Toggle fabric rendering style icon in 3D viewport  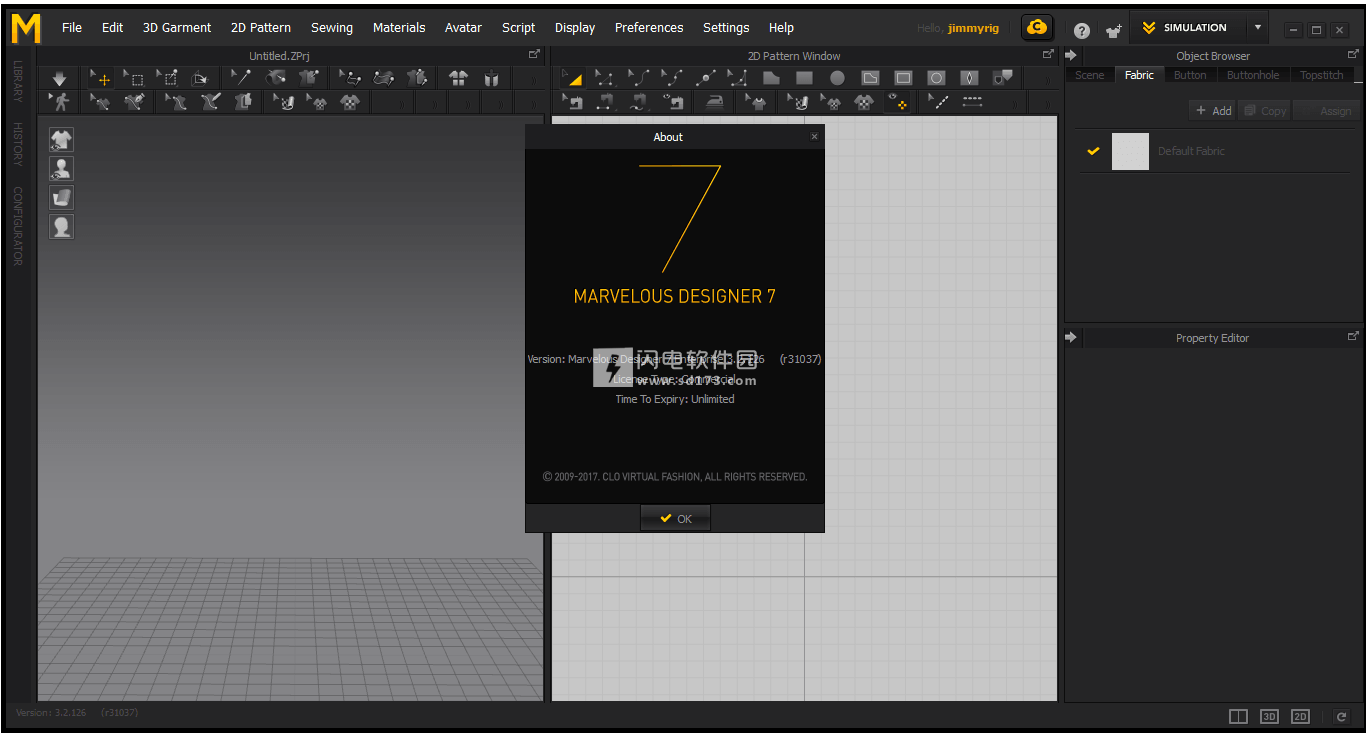click(x=61, y=198)
